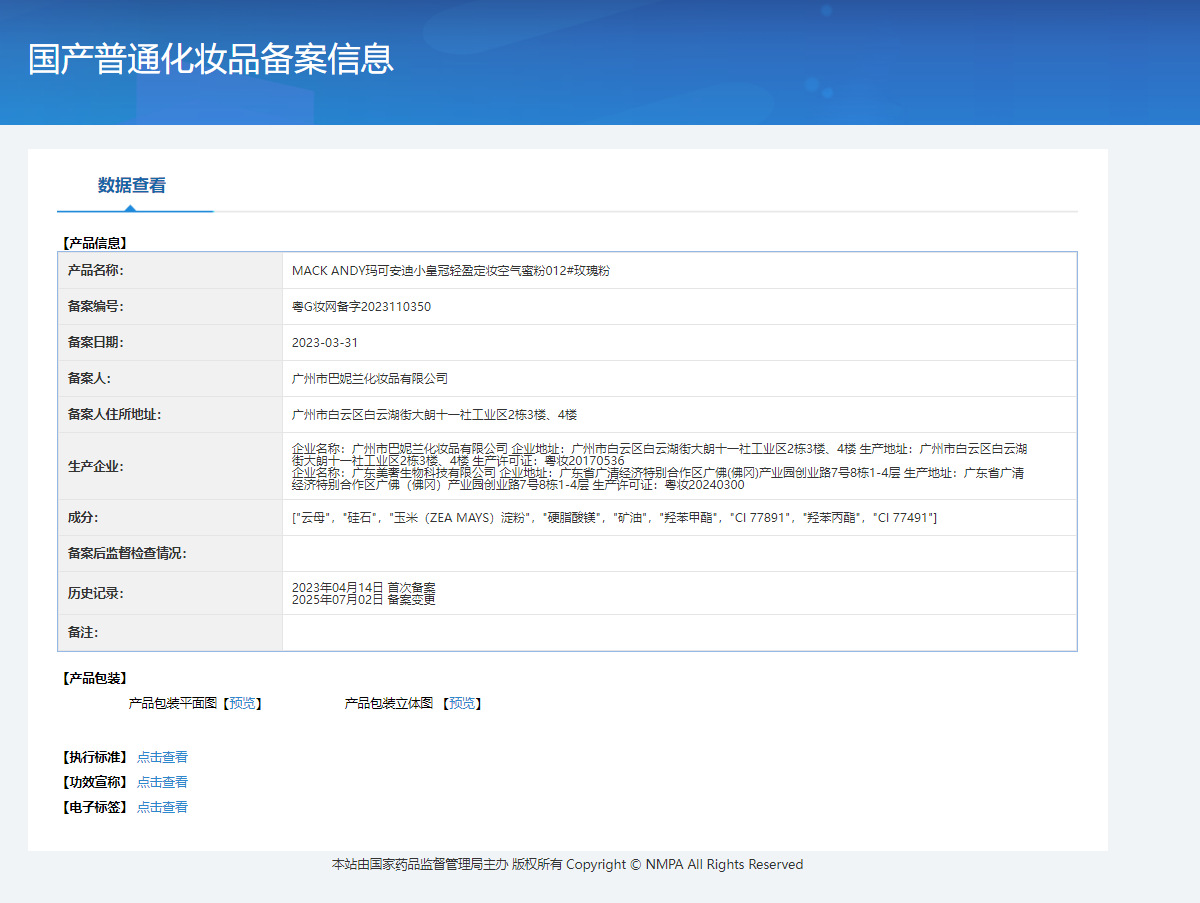Click the 备案后监督检查情况 row label
Image resolution: width=1200 pixels, height=903 pixels.
[x=127, y=553]
